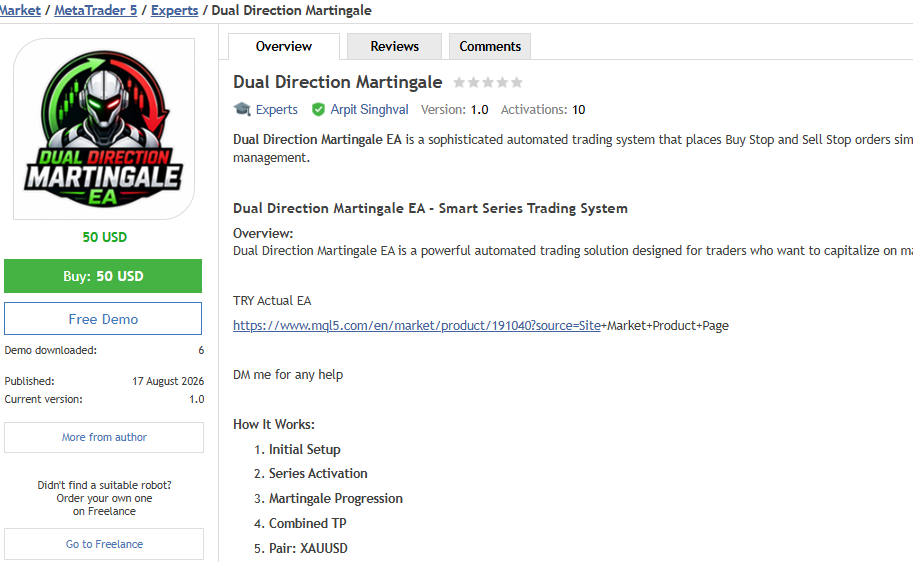The image size is (913, 562).
Task: Click TRY Actual EA text
Action: [272, 301]
